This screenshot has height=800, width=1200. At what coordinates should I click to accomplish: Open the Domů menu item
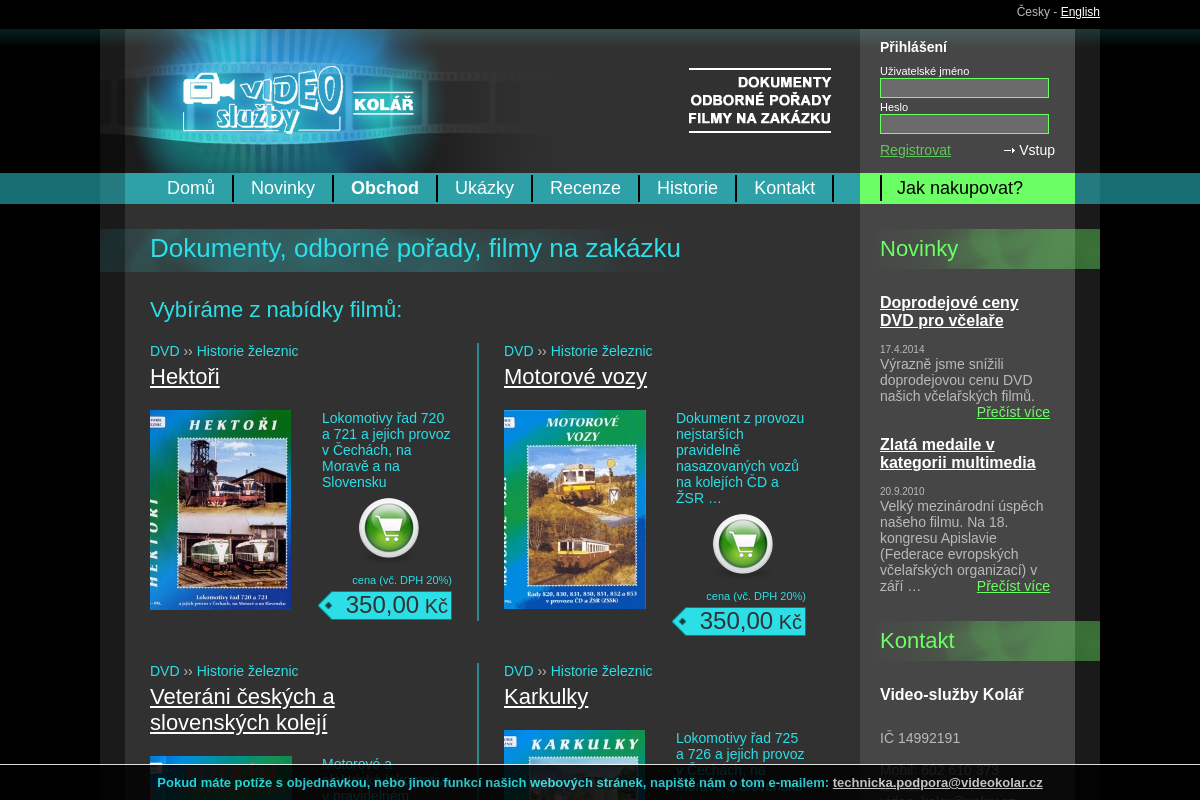pos(191,188)
